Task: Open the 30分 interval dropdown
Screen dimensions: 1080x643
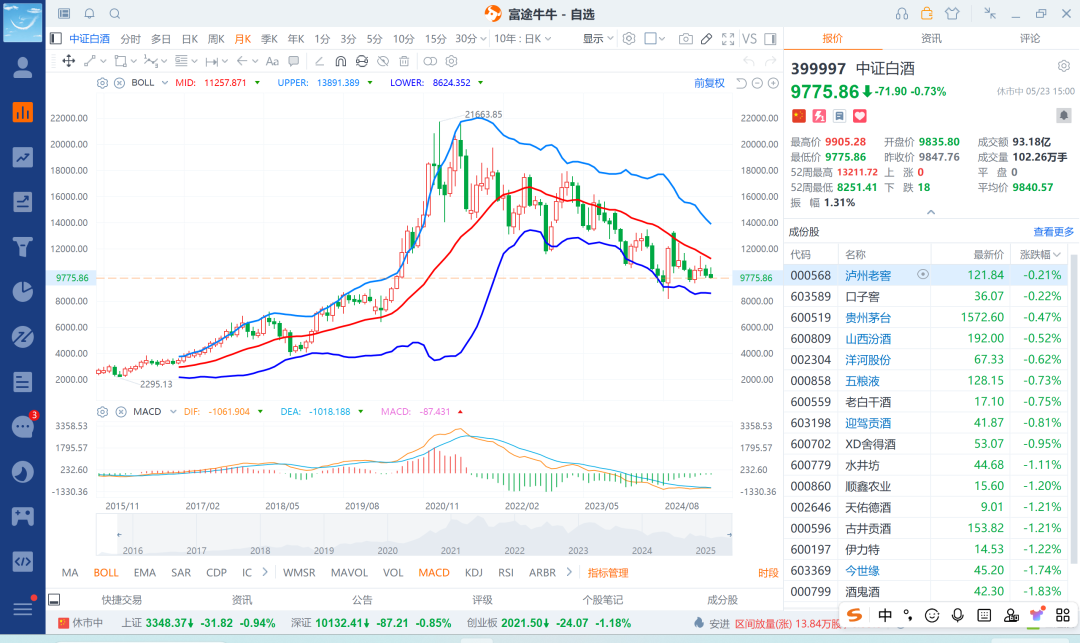Action: (x=471, y=39)
